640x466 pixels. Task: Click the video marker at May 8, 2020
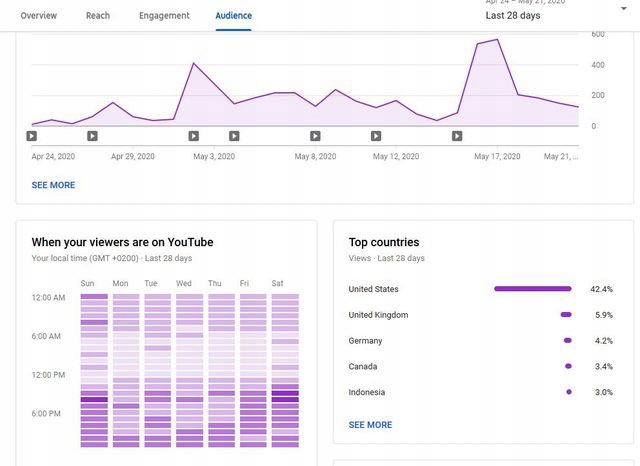point(315,136)
